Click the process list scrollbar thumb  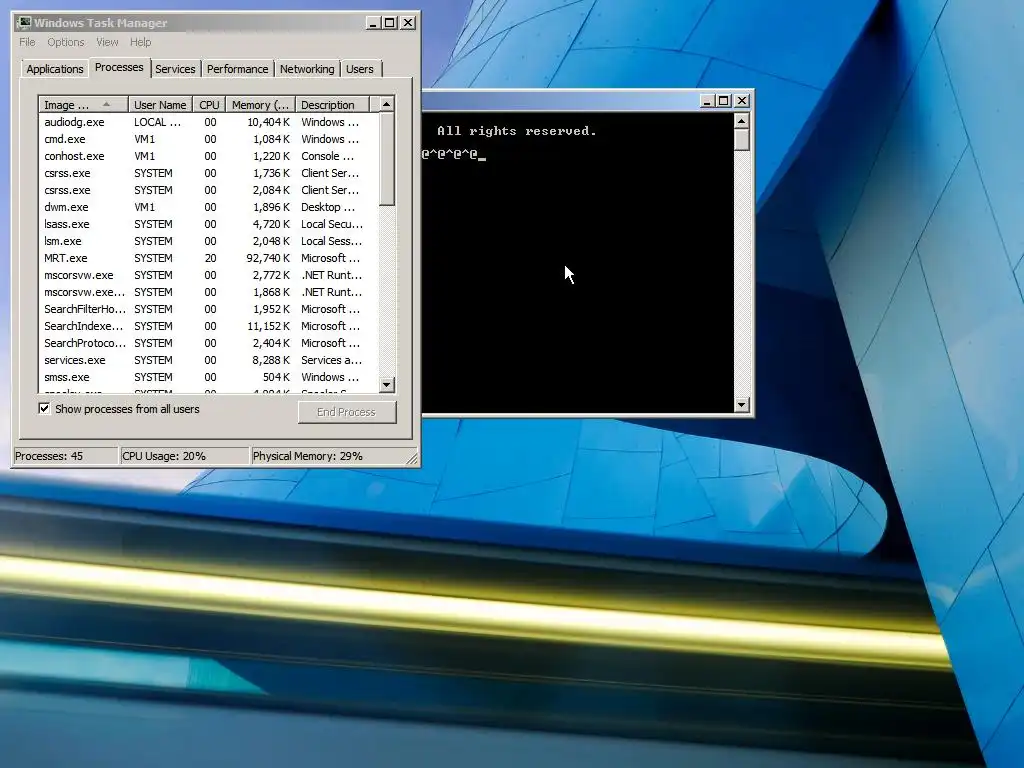click(387, 159)
